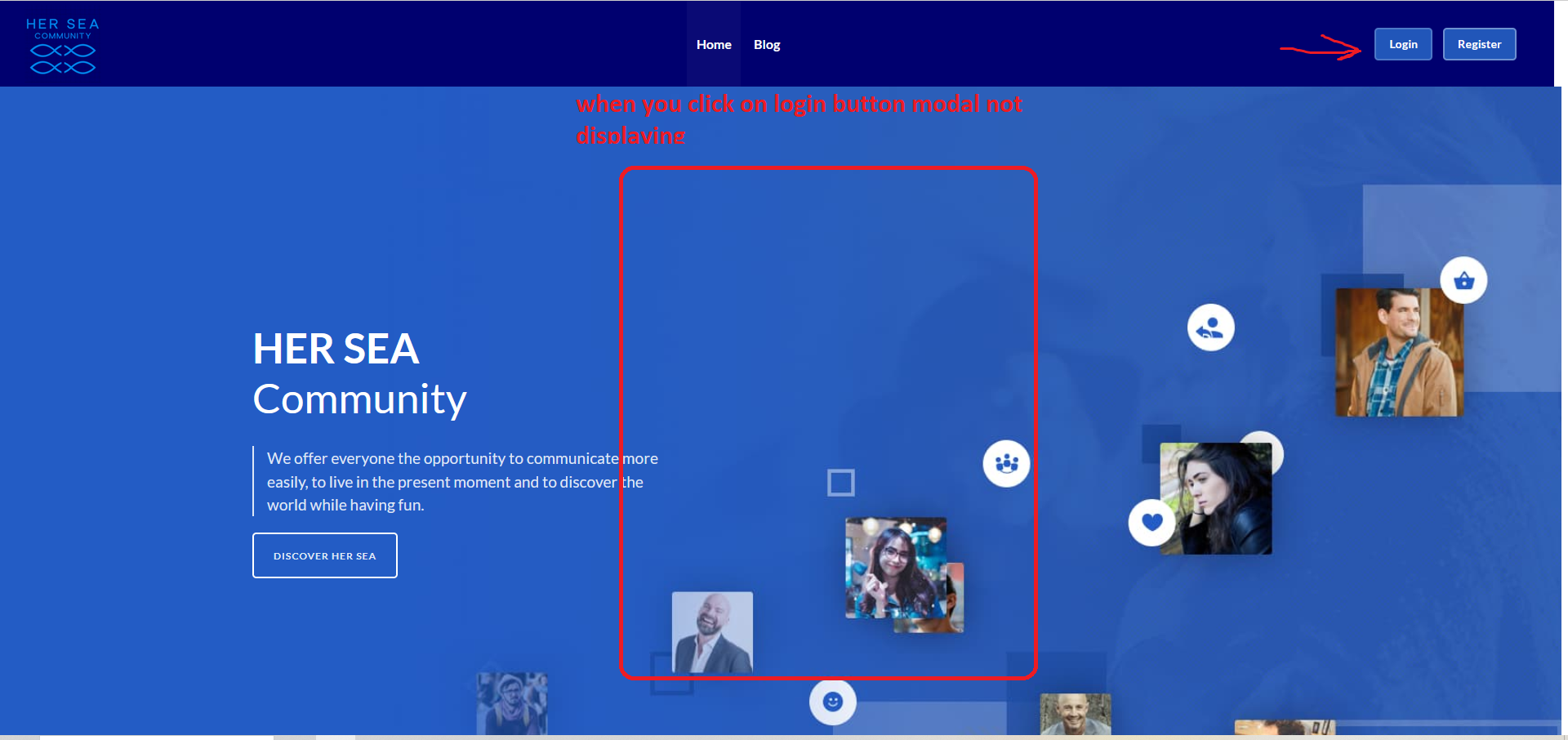1568x740 pixels.
Task: Select photo of smiling bald older man
Action: (x=1075, y=714)
